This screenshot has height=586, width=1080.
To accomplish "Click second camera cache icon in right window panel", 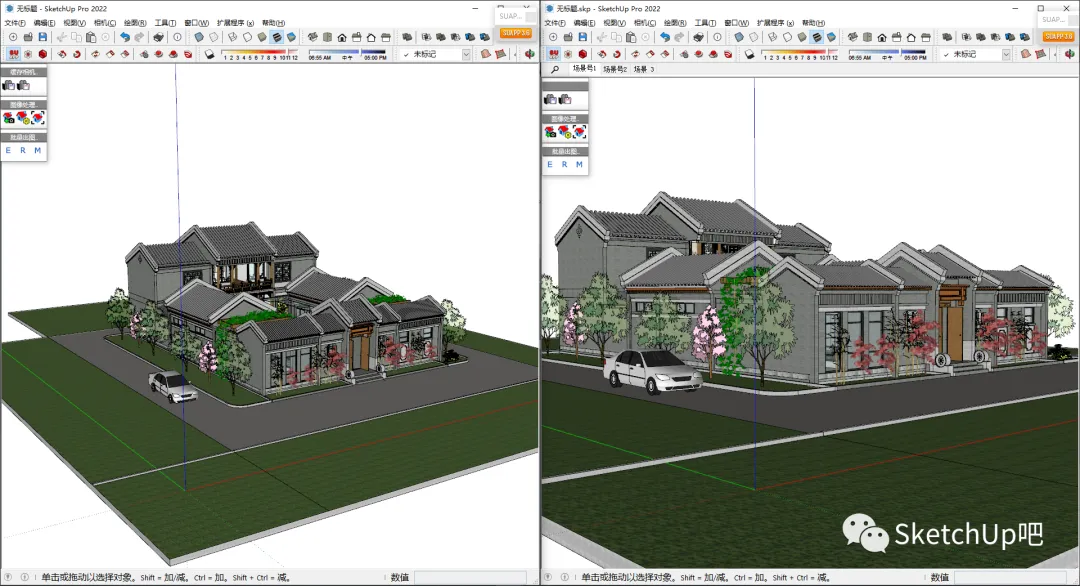I will point(565,100).
